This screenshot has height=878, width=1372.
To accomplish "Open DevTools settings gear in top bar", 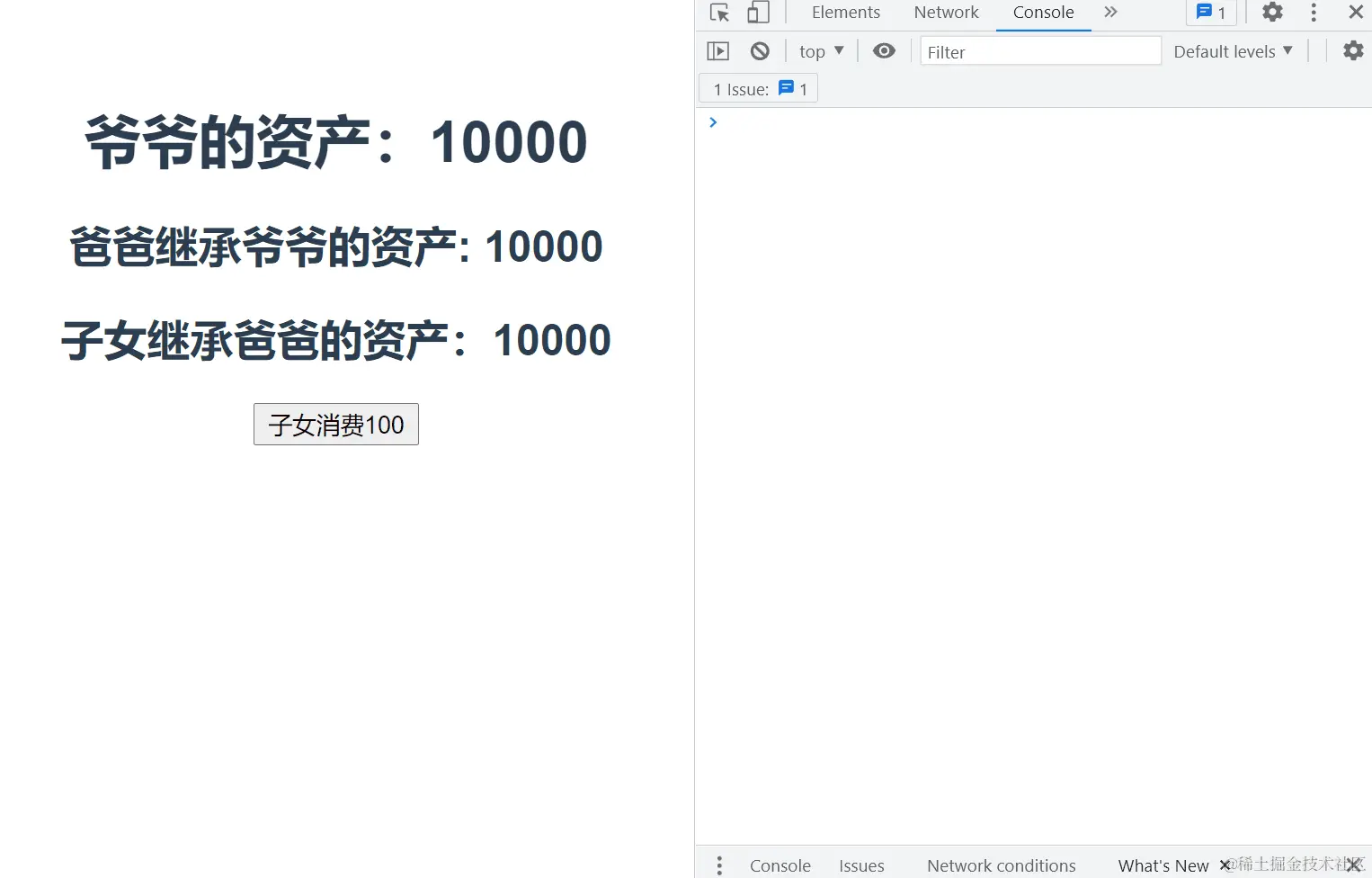I will coord(1272,13).
